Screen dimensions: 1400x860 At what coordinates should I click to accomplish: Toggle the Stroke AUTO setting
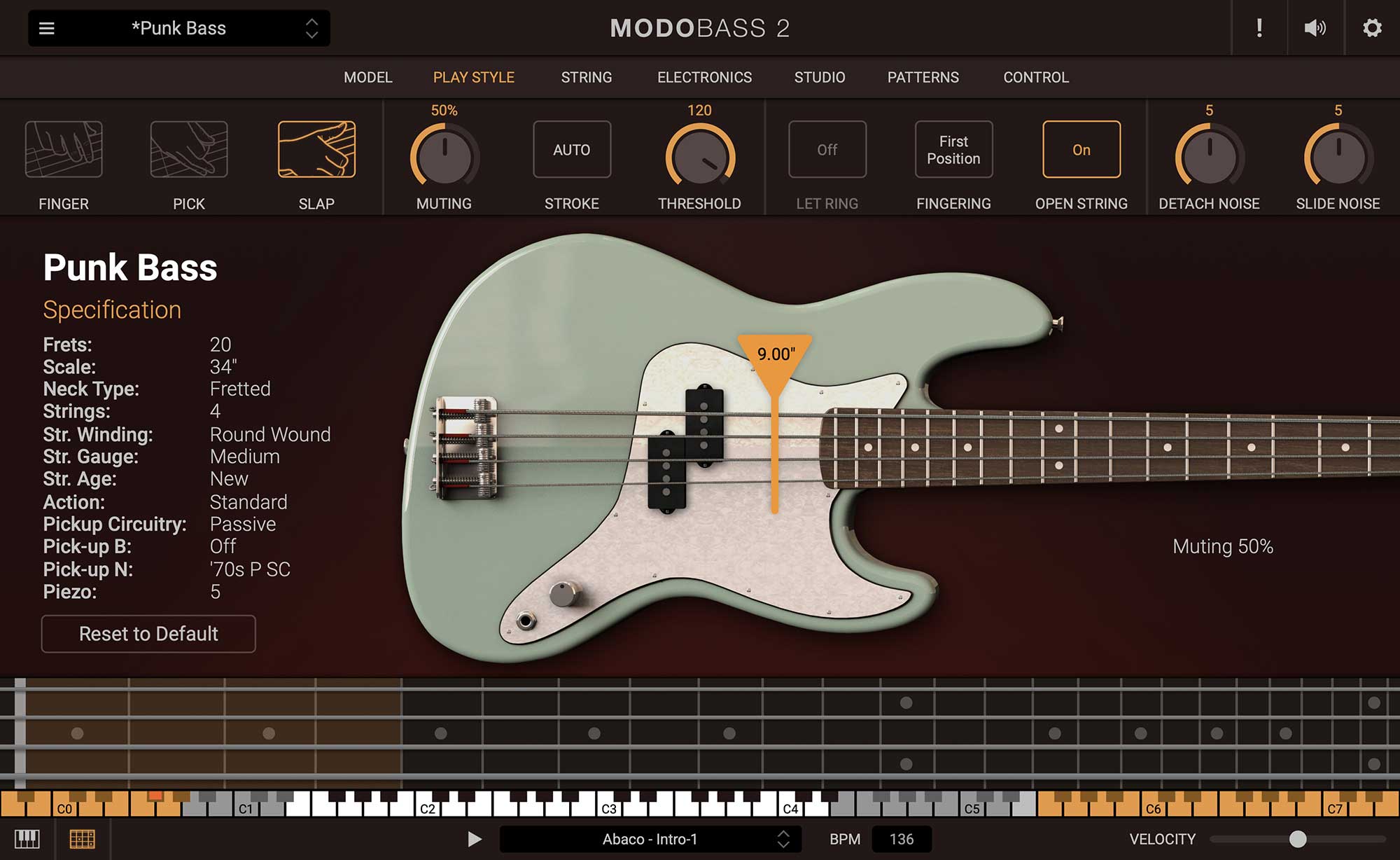[x=571, y=149]
